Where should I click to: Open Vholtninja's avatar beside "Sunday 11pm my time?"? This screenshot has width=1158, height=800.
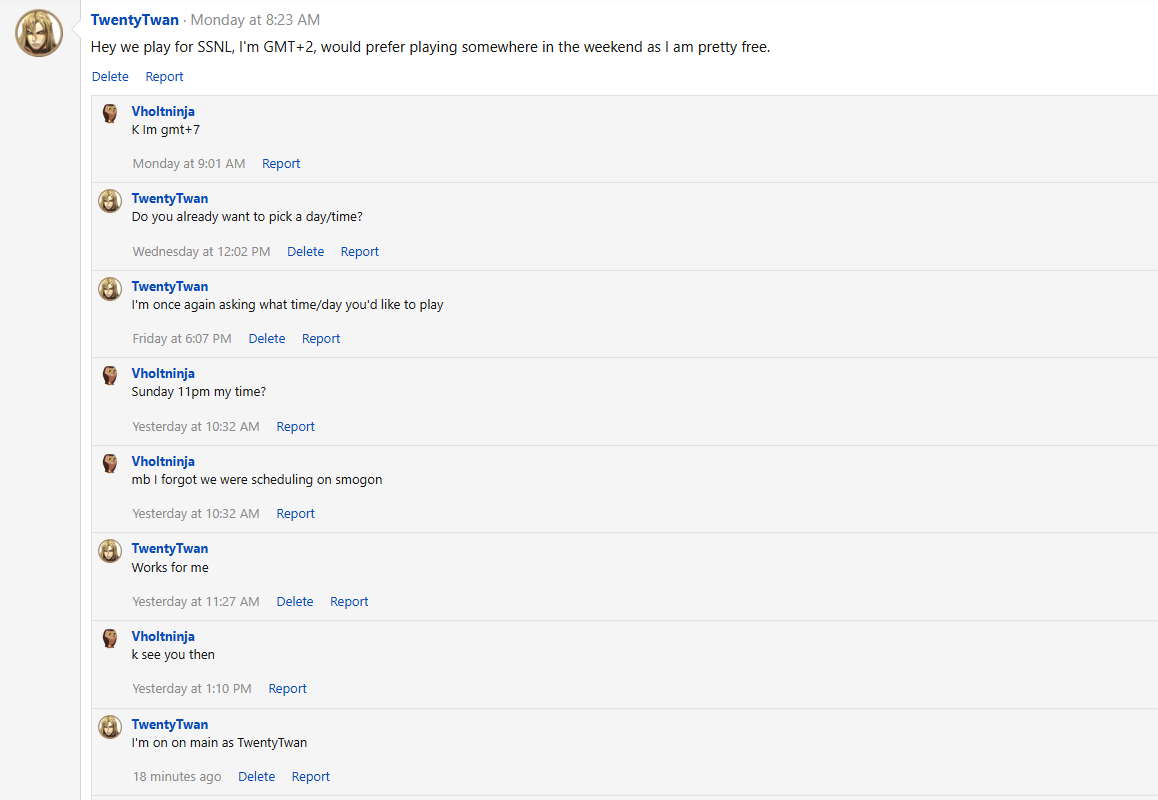point(110,376)
